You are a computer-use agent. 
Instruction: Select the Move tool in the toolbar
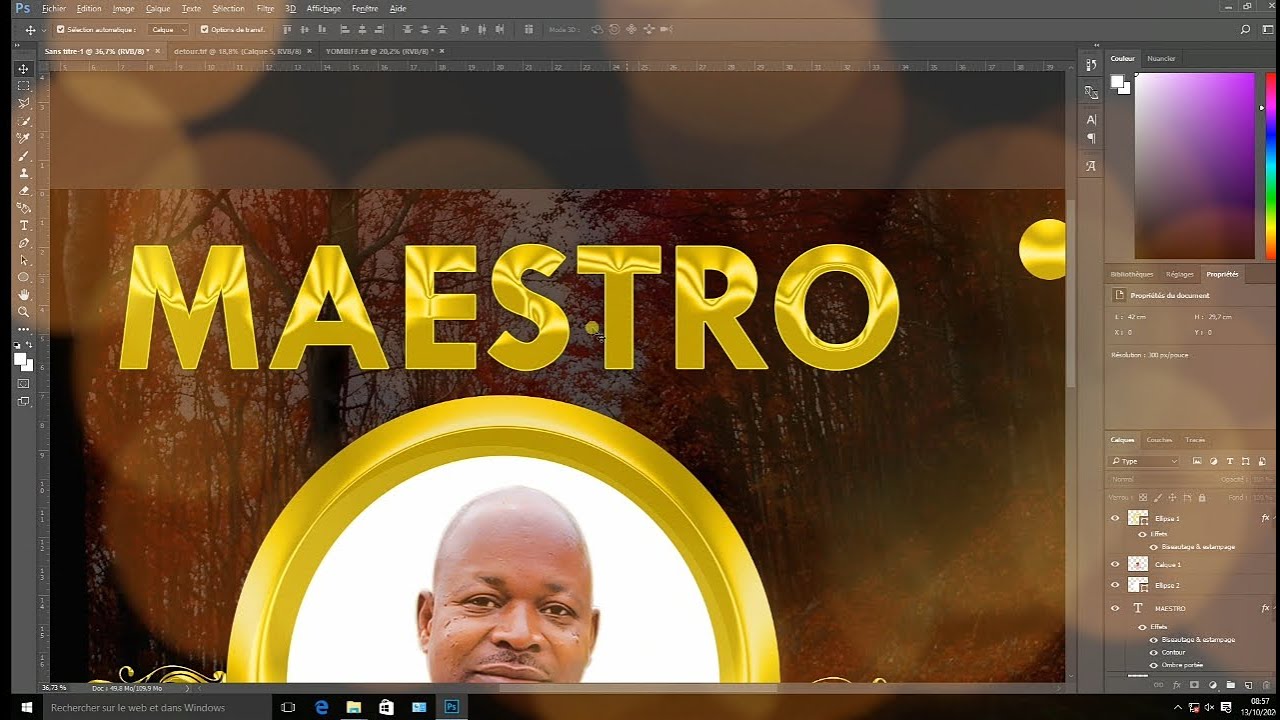24,69
